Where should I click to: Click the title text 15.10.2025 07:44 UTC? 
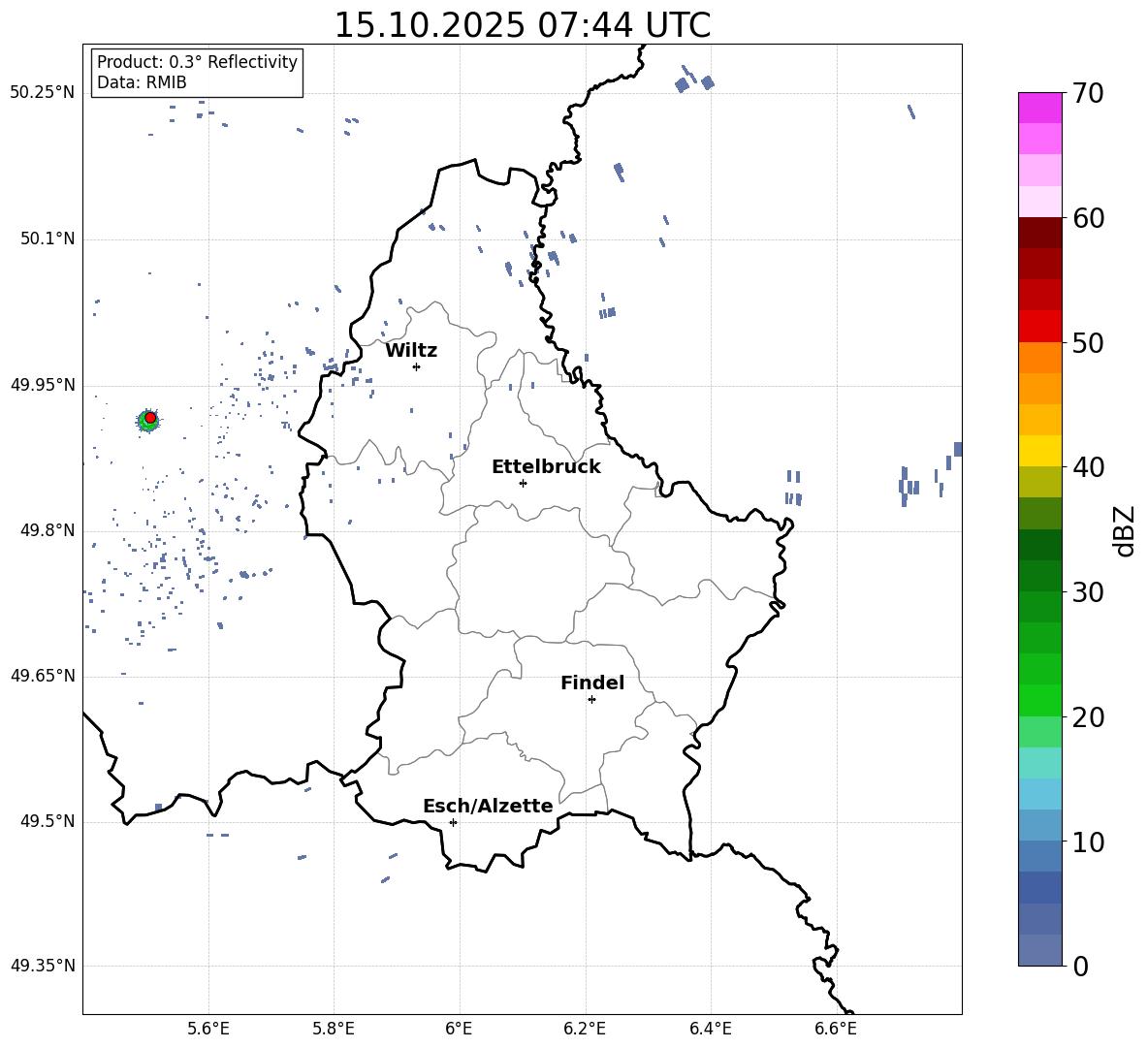click(522, 25)
